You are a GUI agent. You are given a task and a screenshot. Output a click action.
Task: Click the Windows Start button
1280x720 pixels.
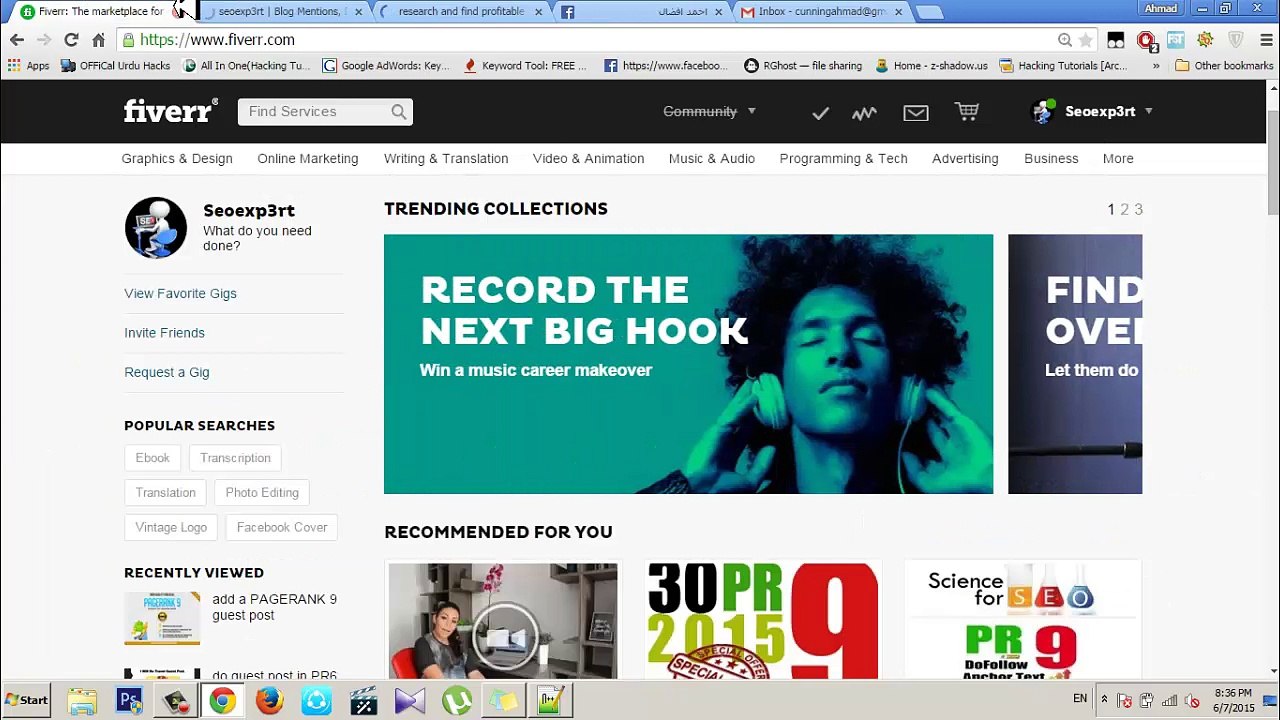[27, 700]
